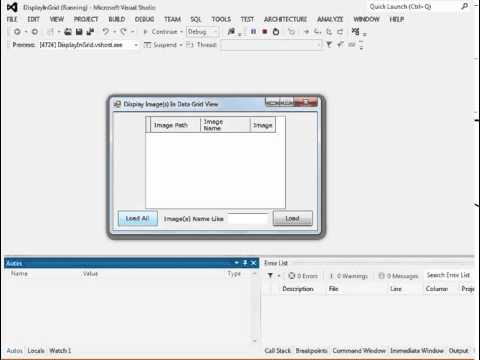480x360 pixels.
Task: Open the TOOLS menu
Action: 221,19
